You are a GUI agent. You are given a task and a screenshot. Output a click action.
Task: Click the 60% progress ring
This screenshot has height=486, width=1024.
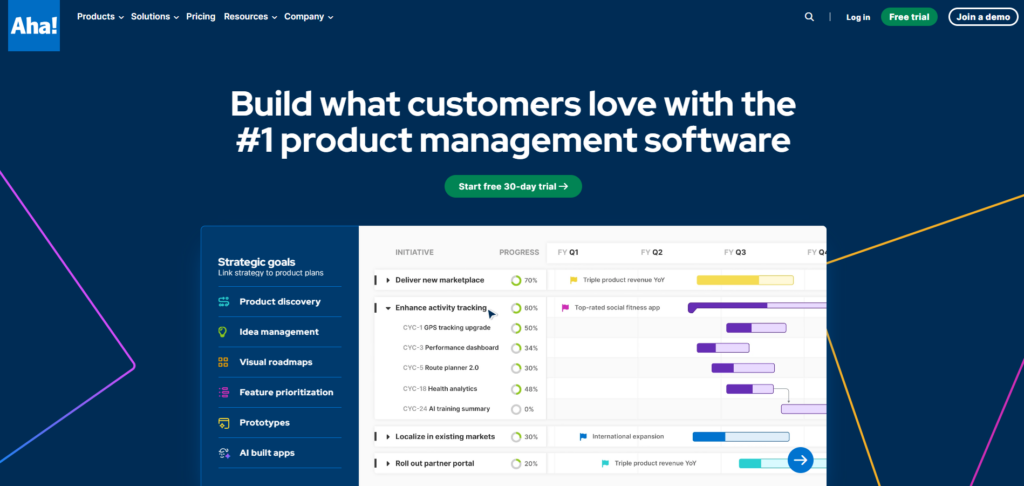pos(516,308)
